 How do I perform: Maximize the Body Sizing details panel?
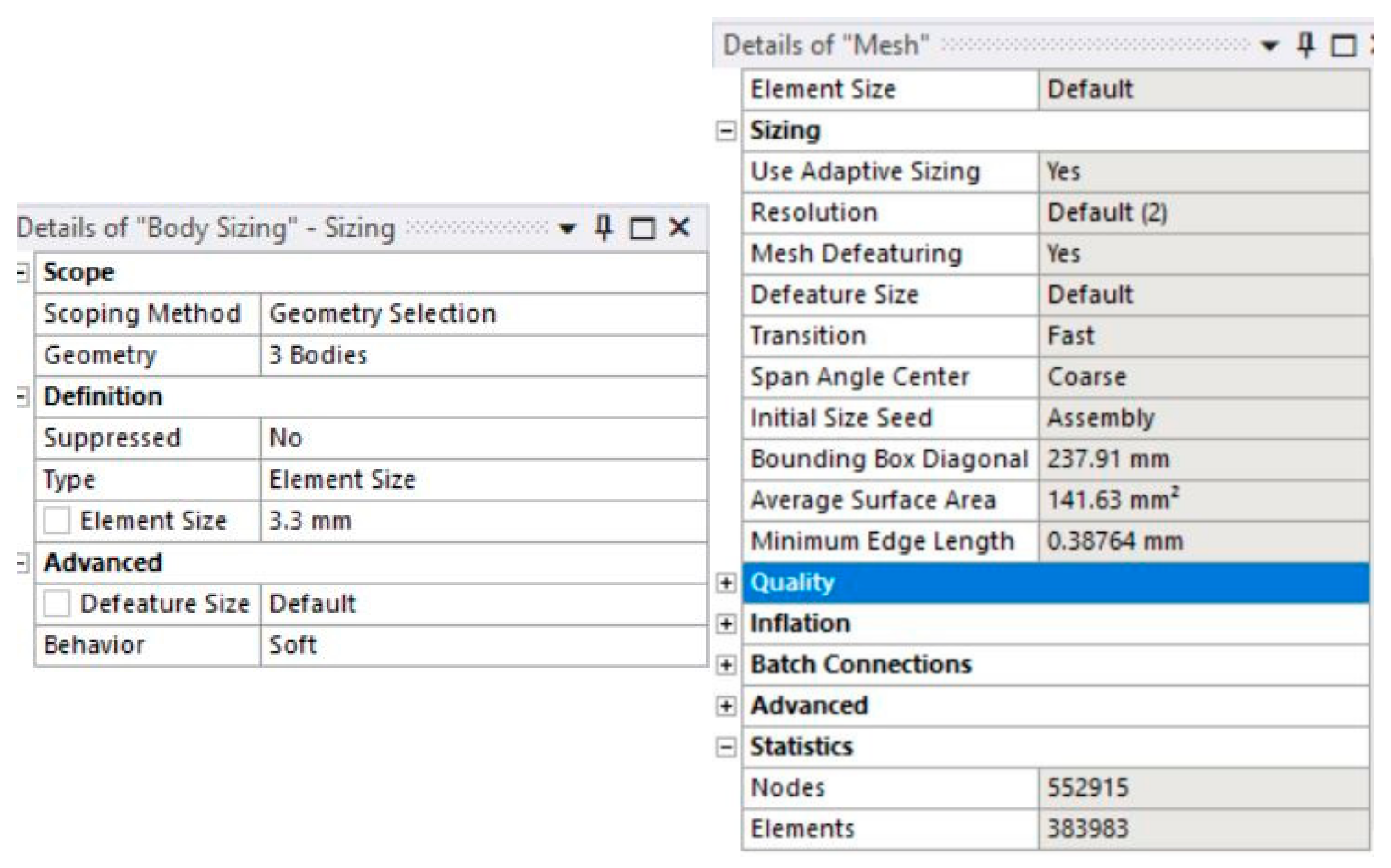tap(641, 228)
